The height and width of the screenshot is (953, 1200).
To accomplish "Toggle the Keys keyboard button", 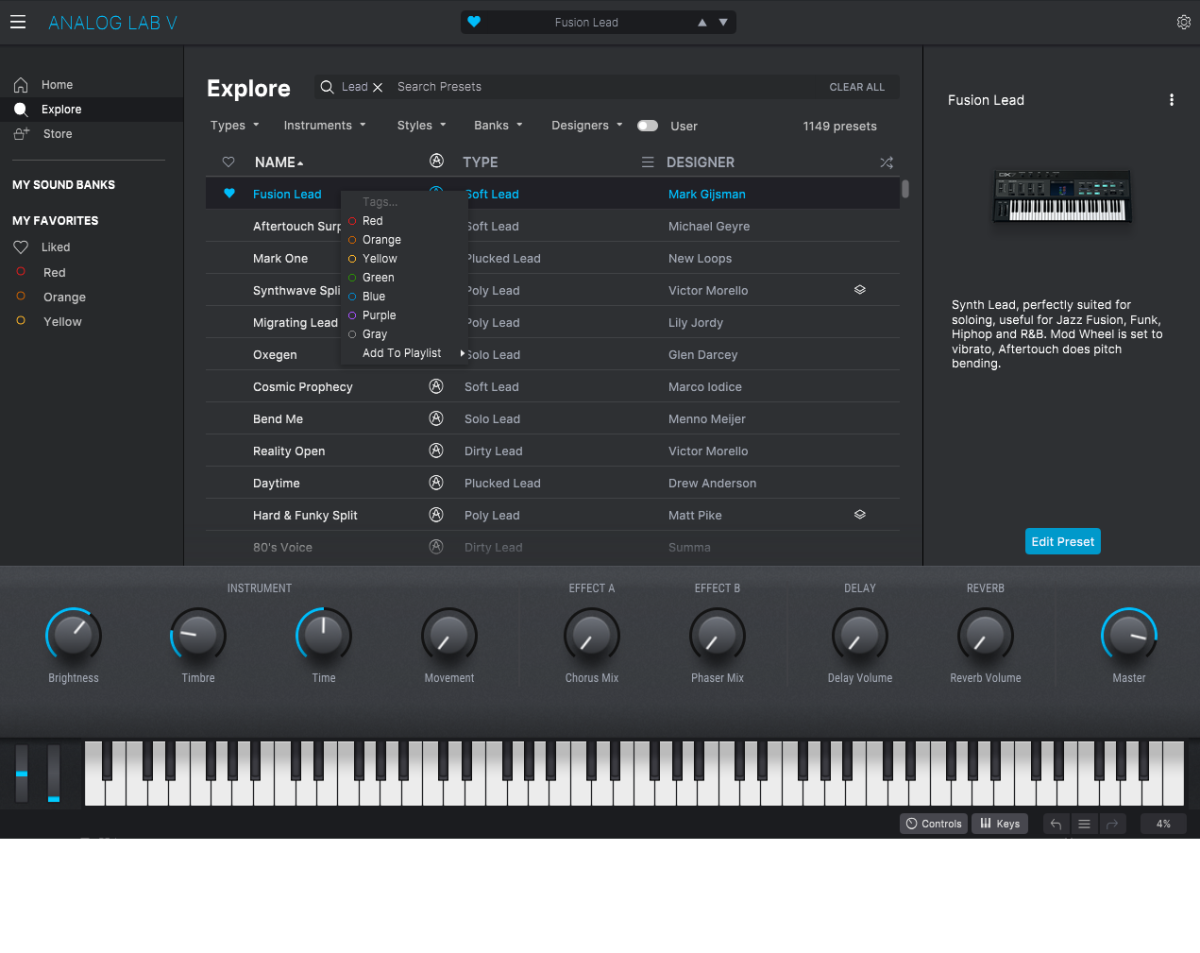I will (x=1000, y=824).
